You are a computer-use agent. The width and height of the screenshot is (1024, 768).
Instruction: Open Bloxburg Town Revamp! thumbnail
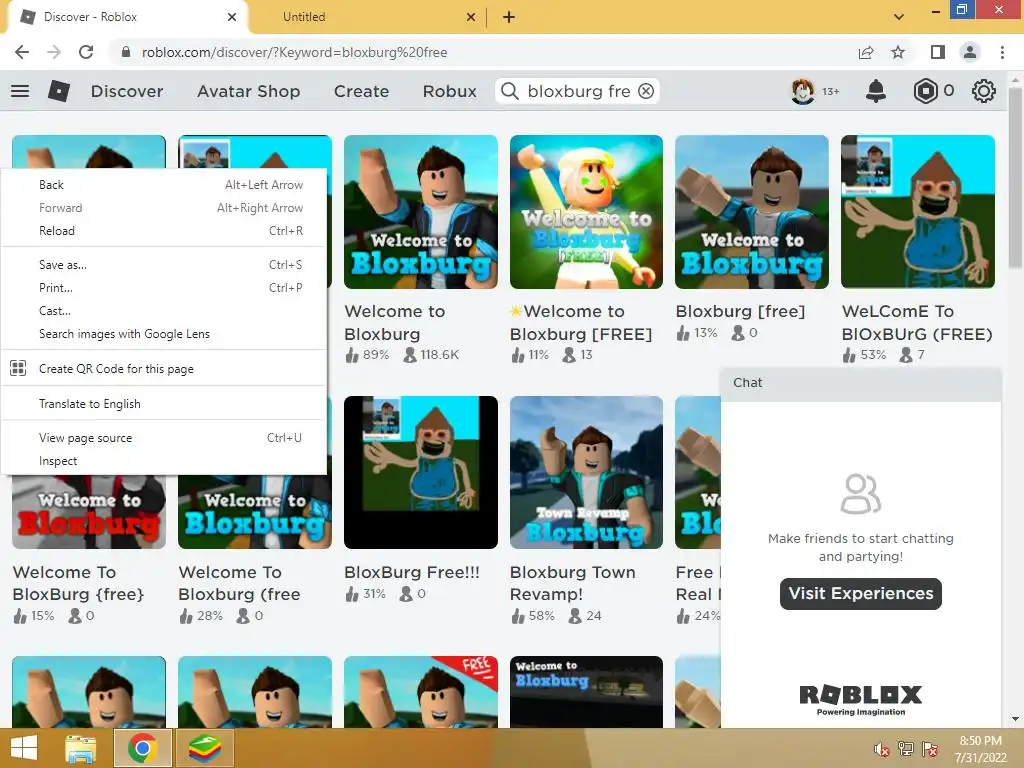tap(586, 472)
